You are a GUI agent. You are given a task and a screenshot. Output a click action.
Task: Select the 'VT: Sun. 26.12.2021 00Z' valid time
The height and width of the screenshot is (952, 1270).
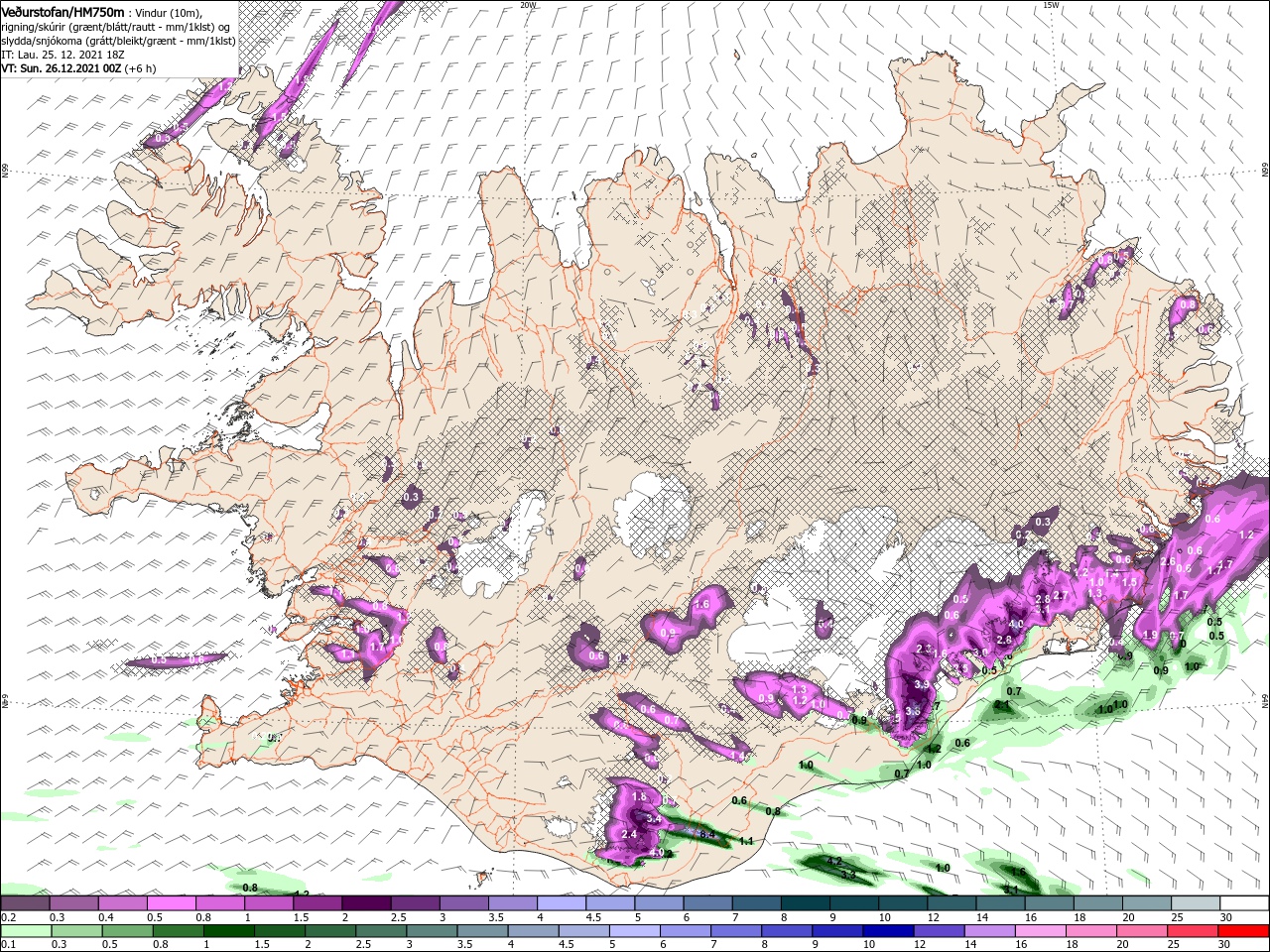pyautogui.click(x=61, y=68)
